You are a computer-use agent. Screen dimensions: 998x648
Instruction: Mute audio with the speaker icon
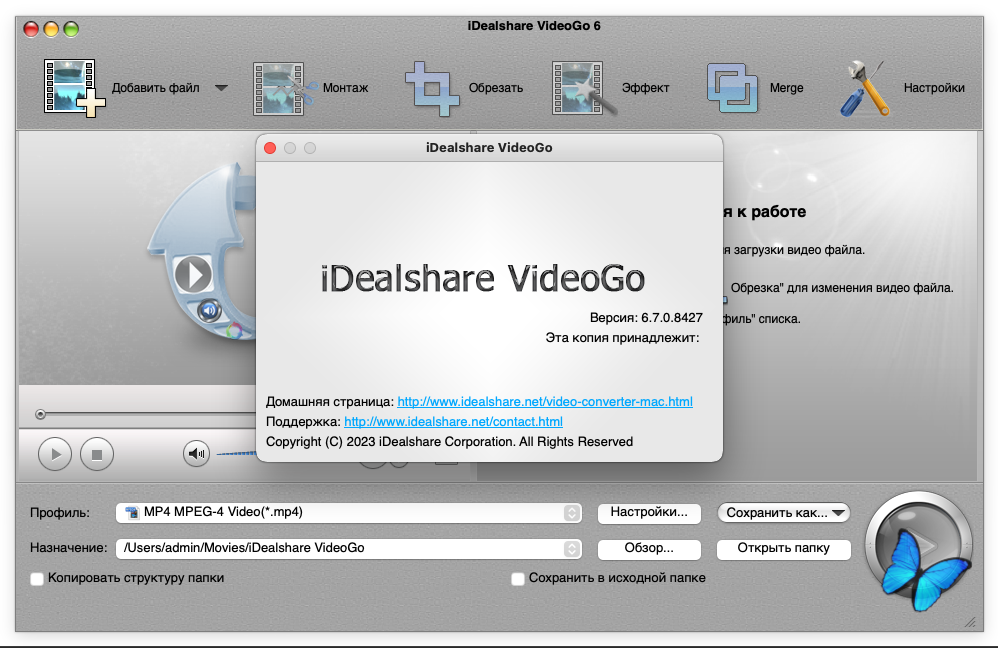[197, 454]
